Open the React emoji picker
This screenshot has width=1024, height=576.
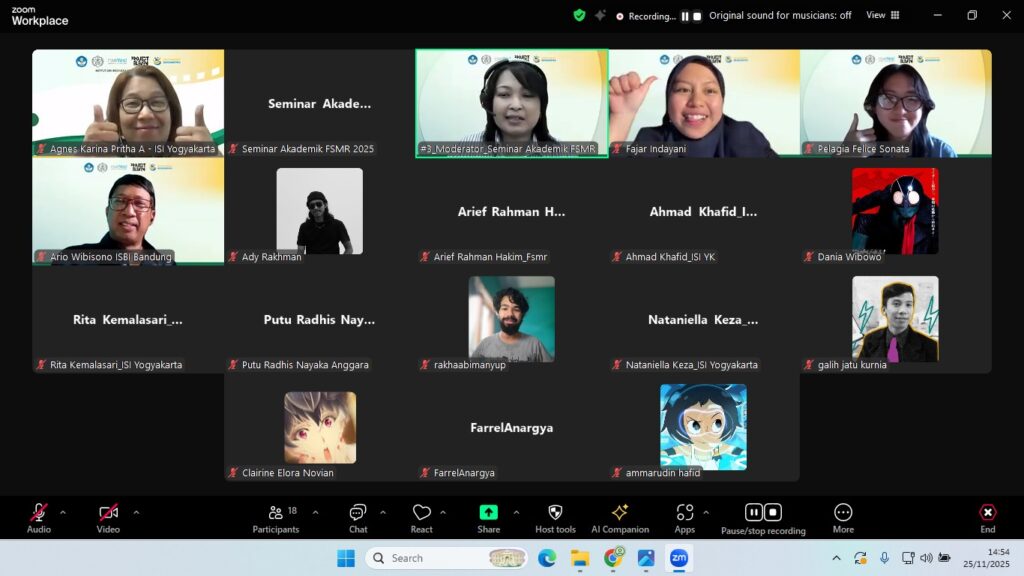coord(421,514)
